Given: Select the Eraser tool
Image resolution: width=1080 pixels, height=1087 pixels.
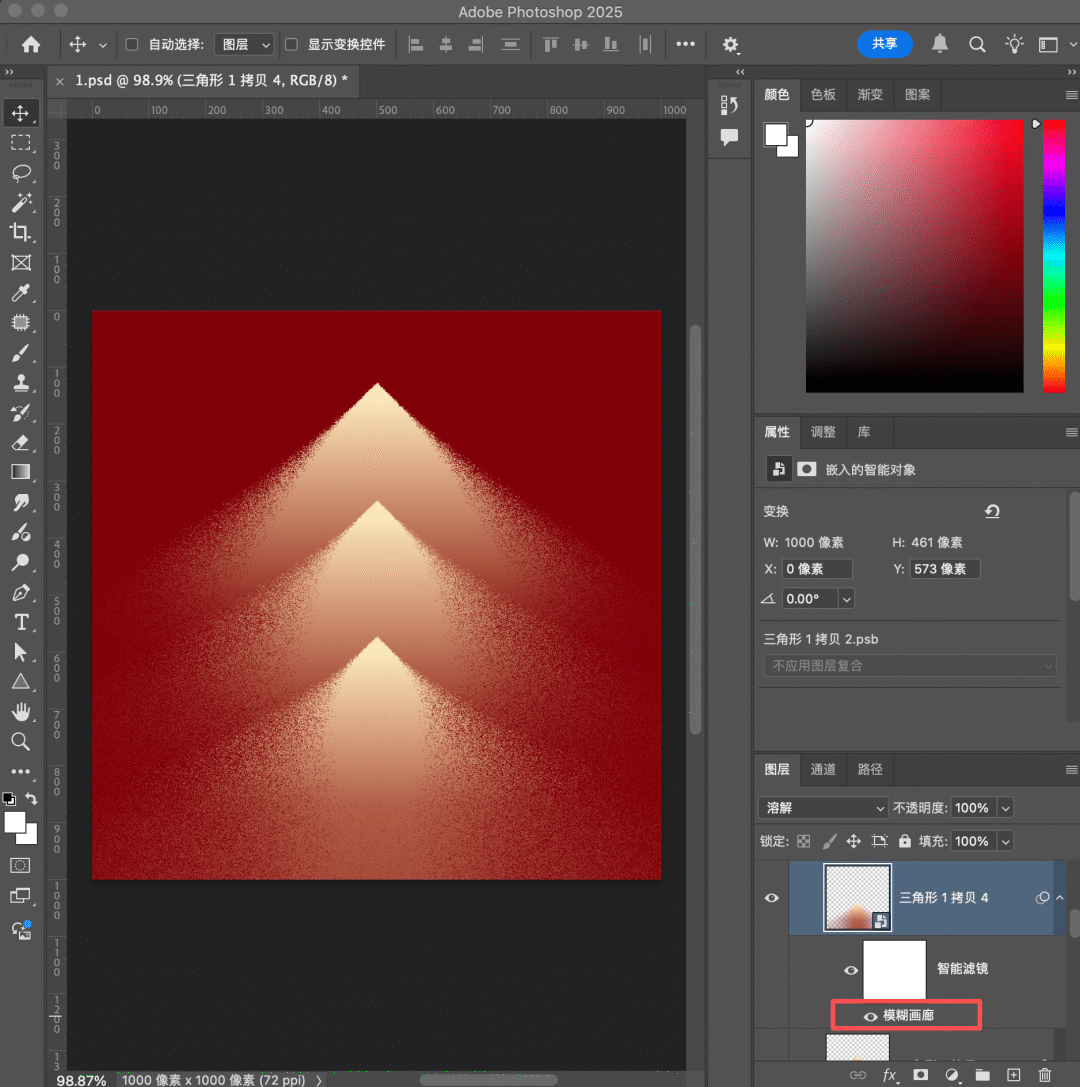Looking at the screenshot, I should click(x=21, y=443).
